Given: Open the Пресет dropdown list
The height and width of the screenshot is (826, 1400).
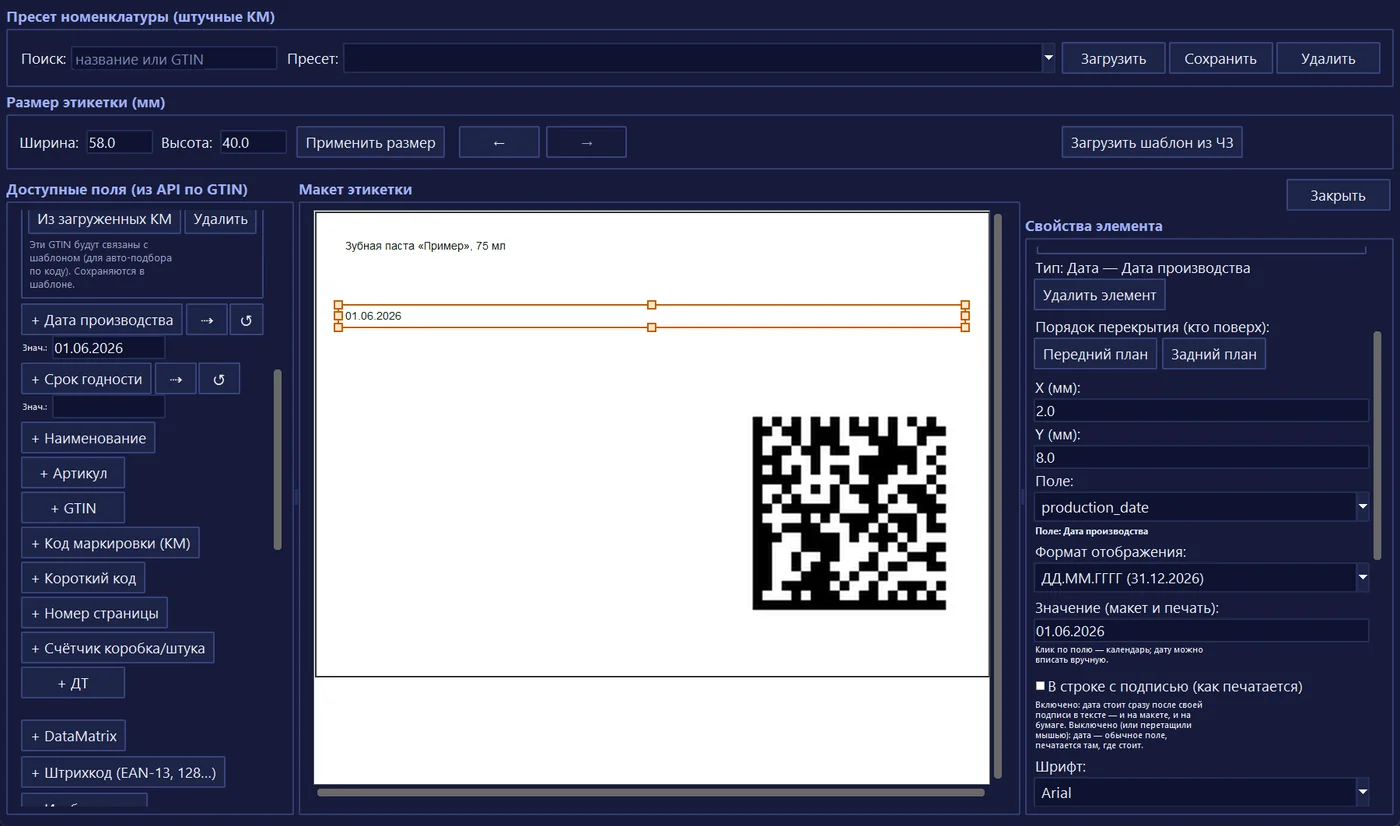Looking at the screenshot, I should coord(1049,58).
